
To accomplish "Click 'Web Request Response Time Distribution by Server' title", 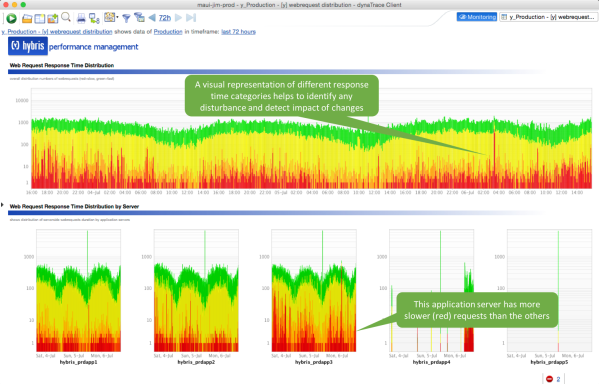I will pos(74,207).
